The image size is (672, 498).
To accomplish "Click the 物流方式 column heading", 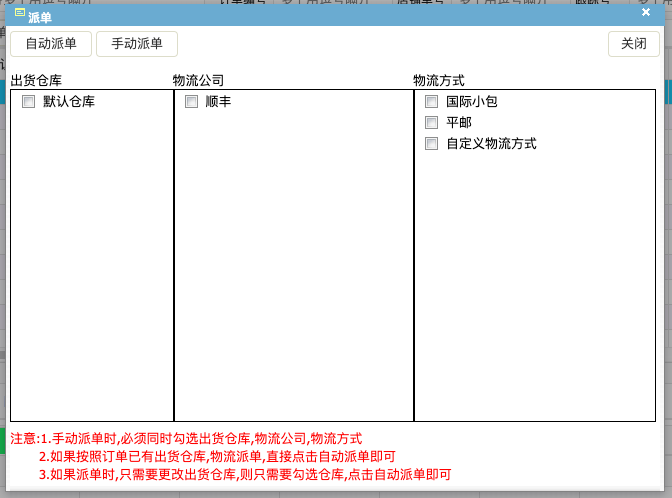I will pos(438,81).
